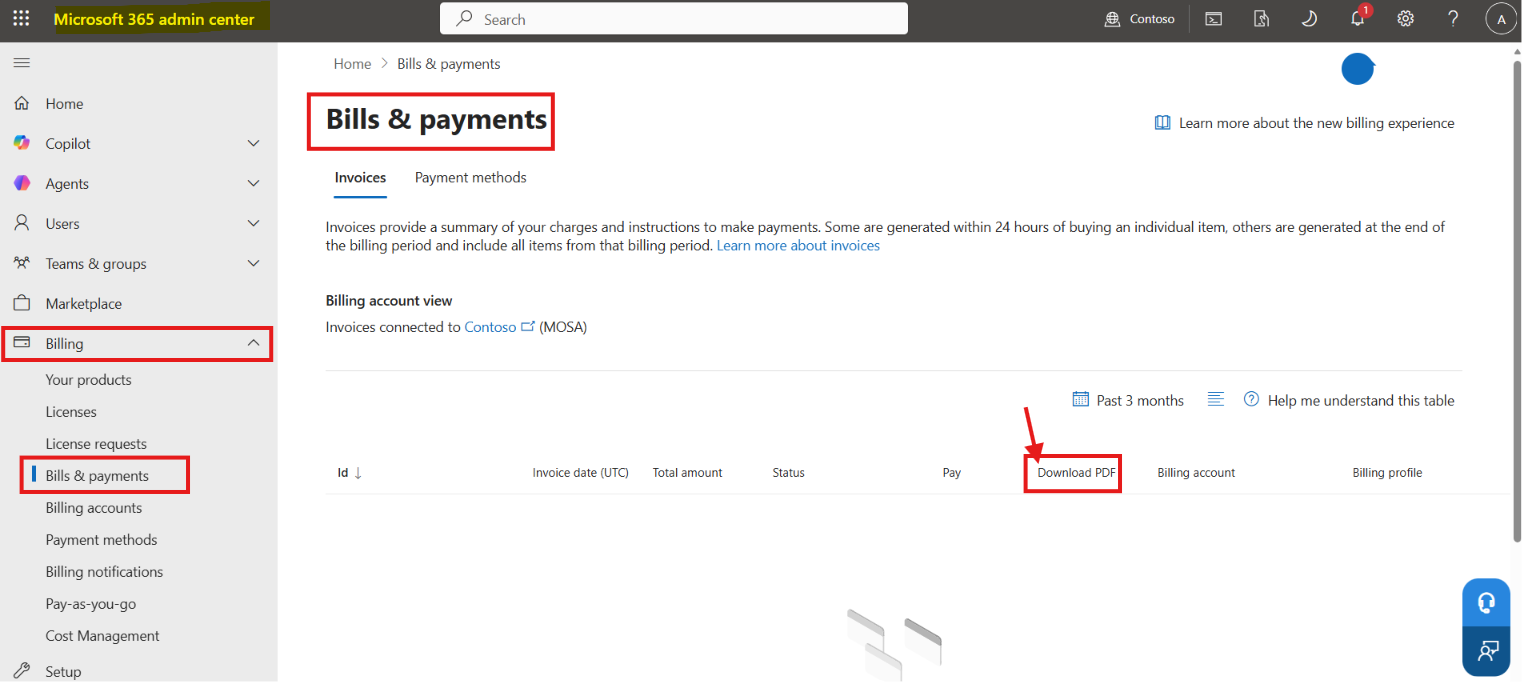Open notifications bell icon
Screen dimensions: 1522x682
tap(1358, 18)
